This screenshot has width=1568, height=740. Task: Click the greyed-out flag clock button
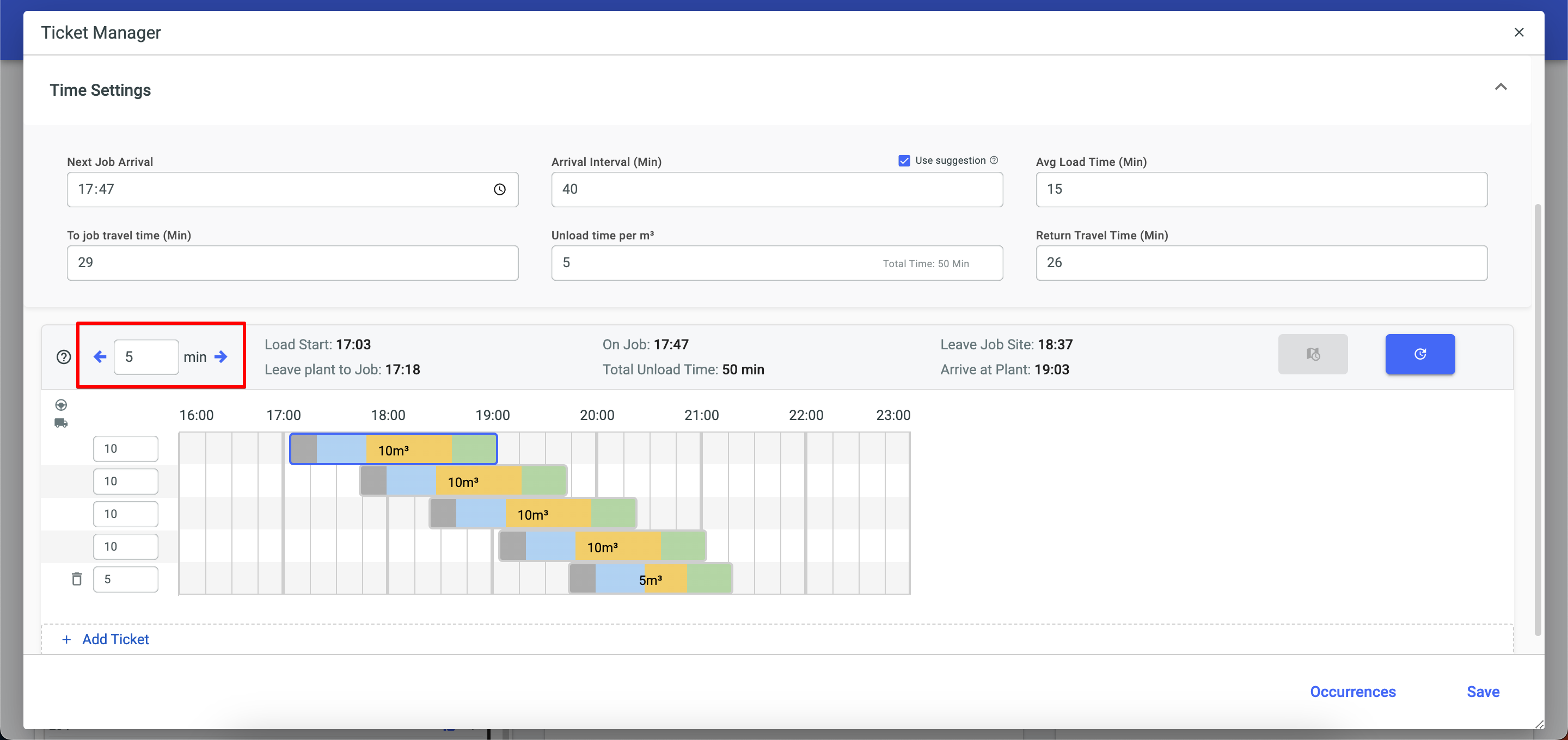click(1313, 354)
